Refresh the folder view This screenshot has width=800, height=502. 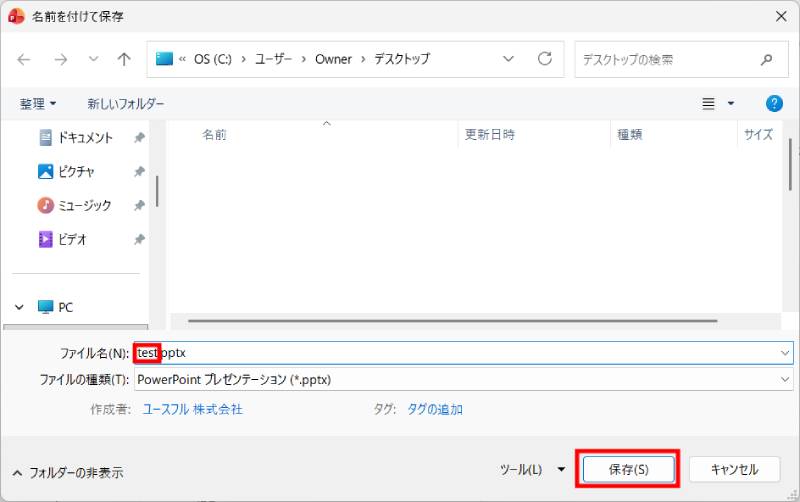pos(545,59)
